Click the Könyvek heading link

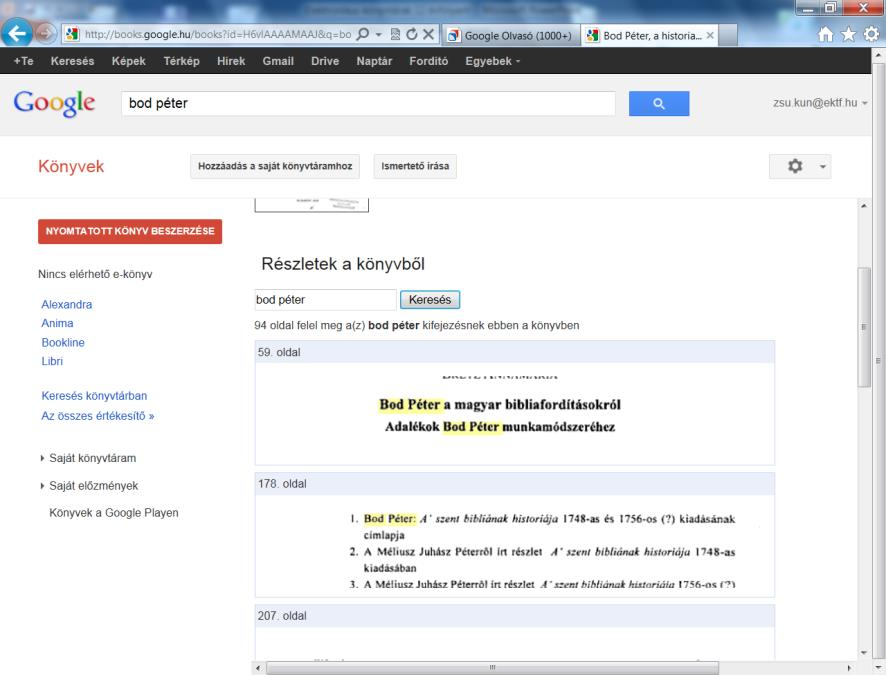(71, 167)
